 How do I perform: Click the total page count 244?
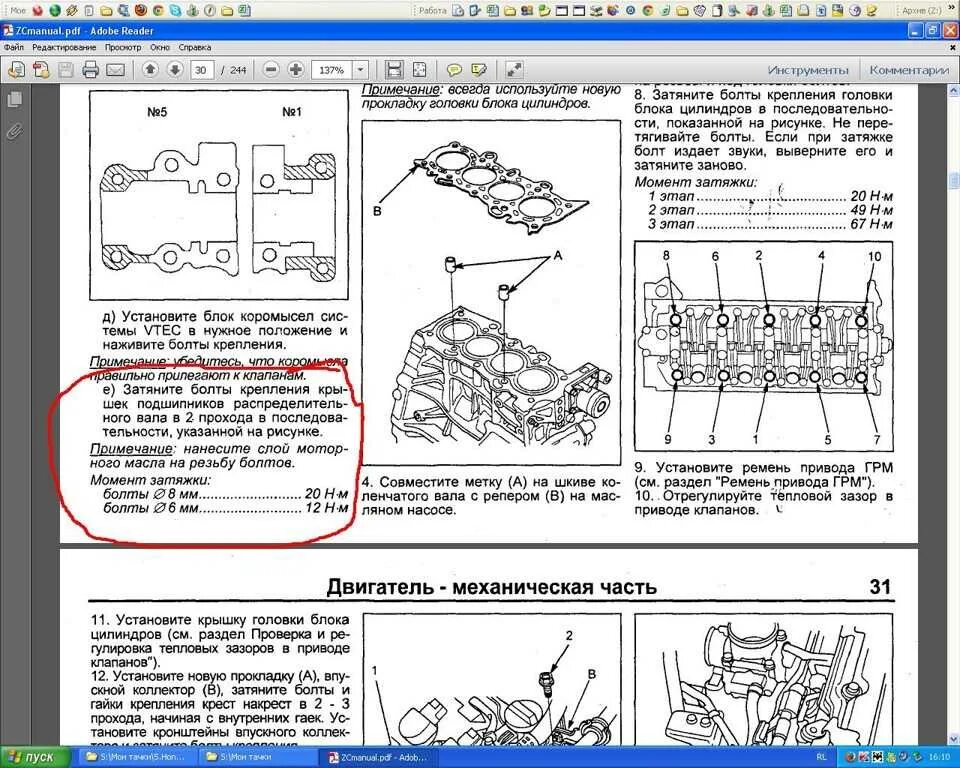click(x=238, y=70)
